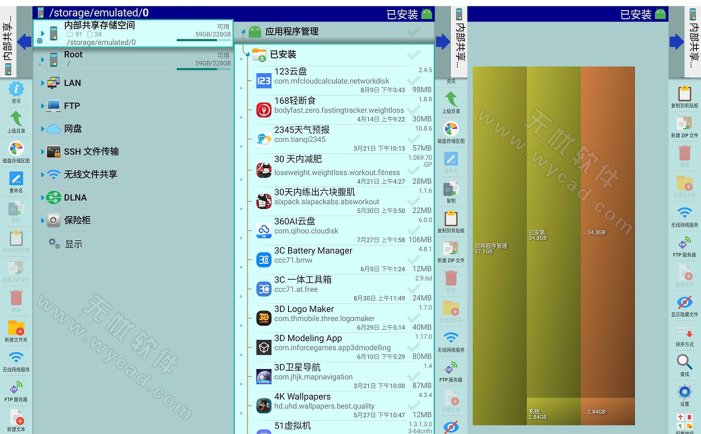Click the blue right arrow beside center toolbar

[443, 42]
